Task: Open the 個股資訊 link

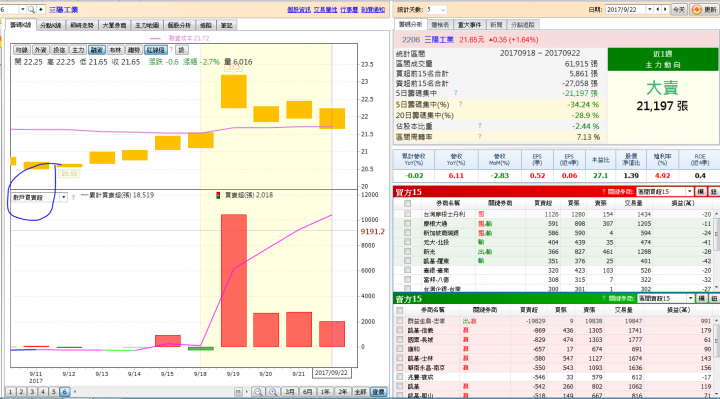Action: coord(299,10)
